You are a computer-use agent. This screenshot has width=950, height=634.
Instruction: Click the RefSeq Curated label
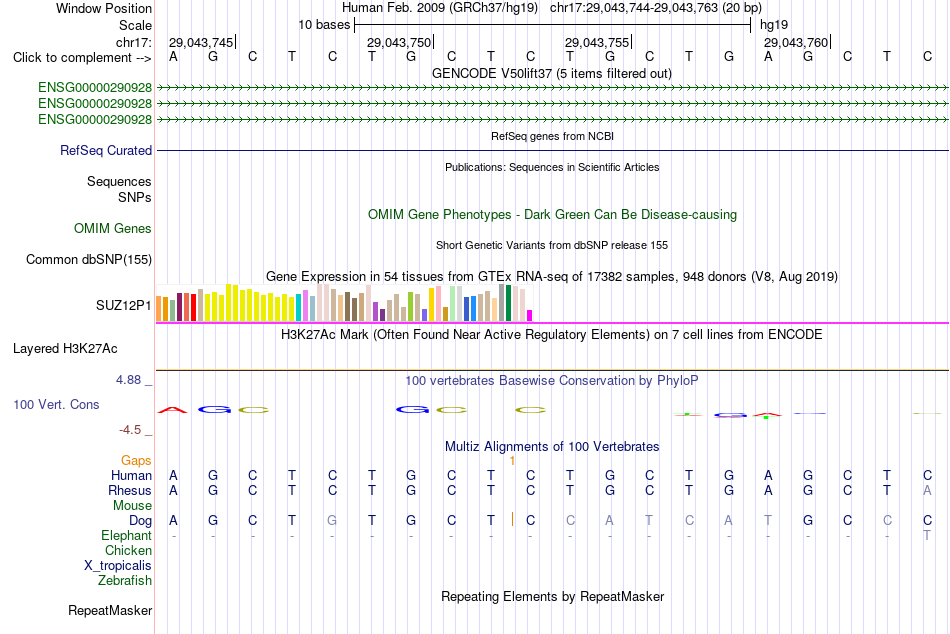pyautogui.click(x=106, y=150)
